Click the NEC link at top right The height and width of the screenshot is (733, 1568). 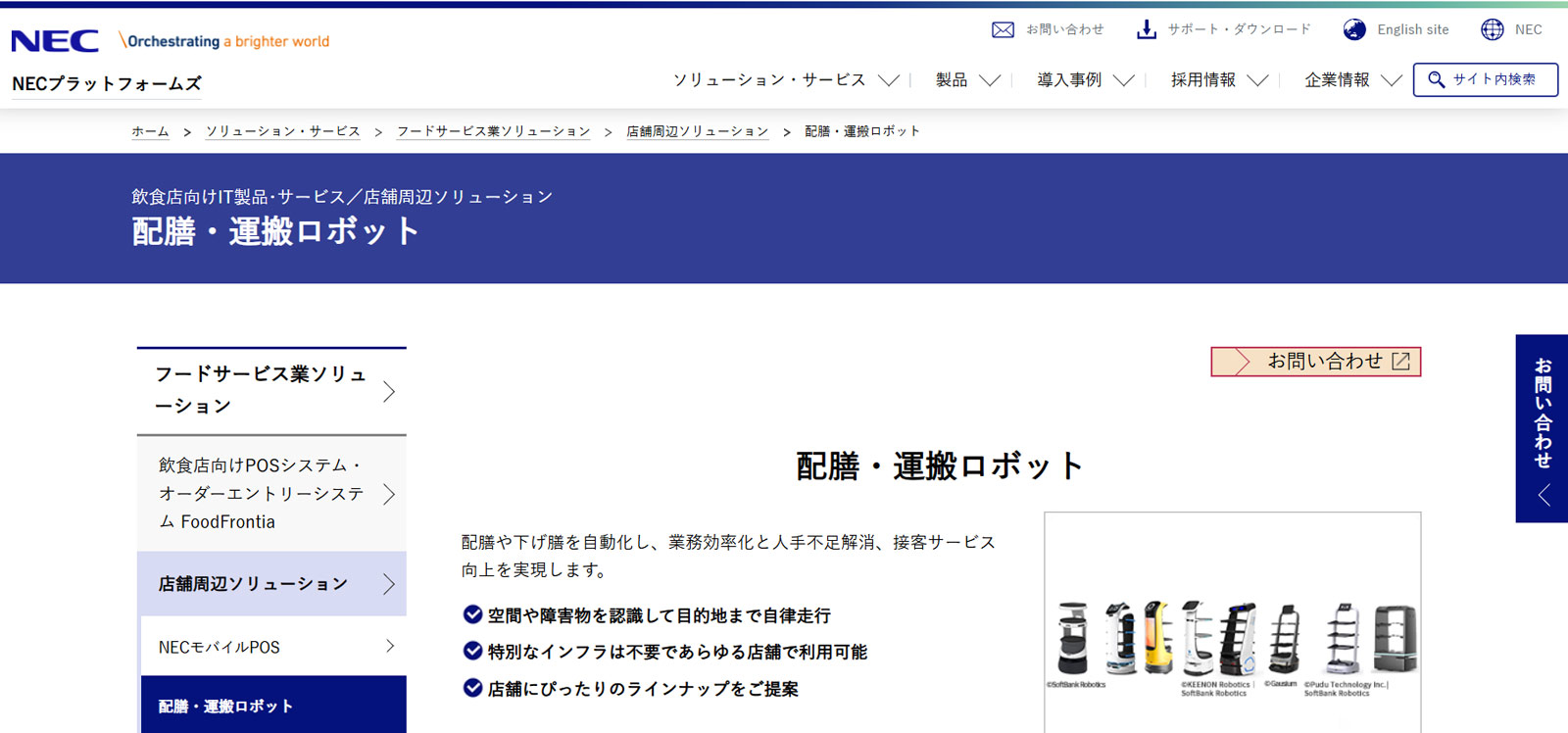pyautogui.click(x=1528, y=29)
